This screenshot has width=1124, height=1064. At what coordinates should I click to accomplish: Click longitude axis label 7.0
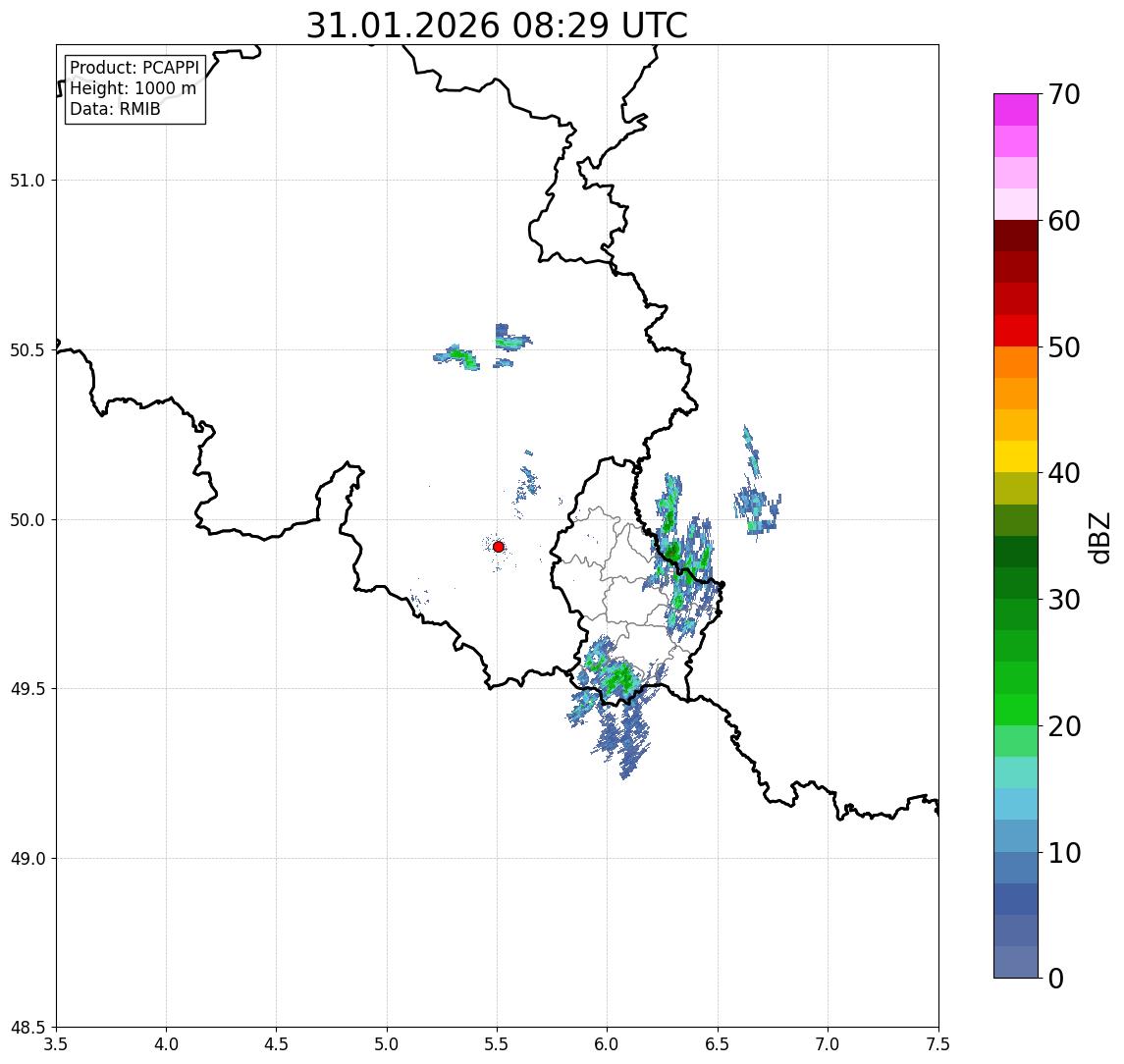[829, 1044]
